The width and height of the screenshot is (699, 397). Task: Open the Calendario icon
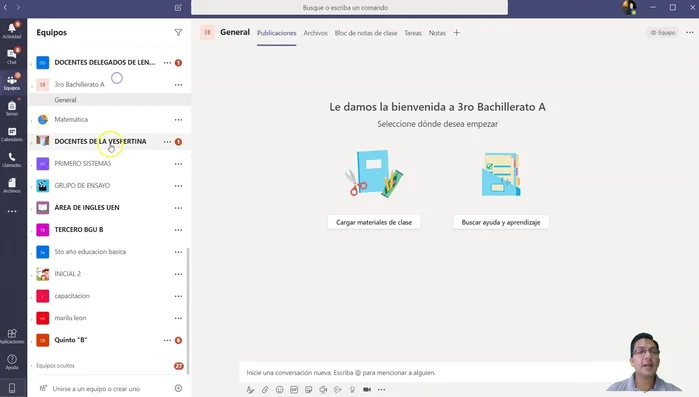(x=12, y=134)
